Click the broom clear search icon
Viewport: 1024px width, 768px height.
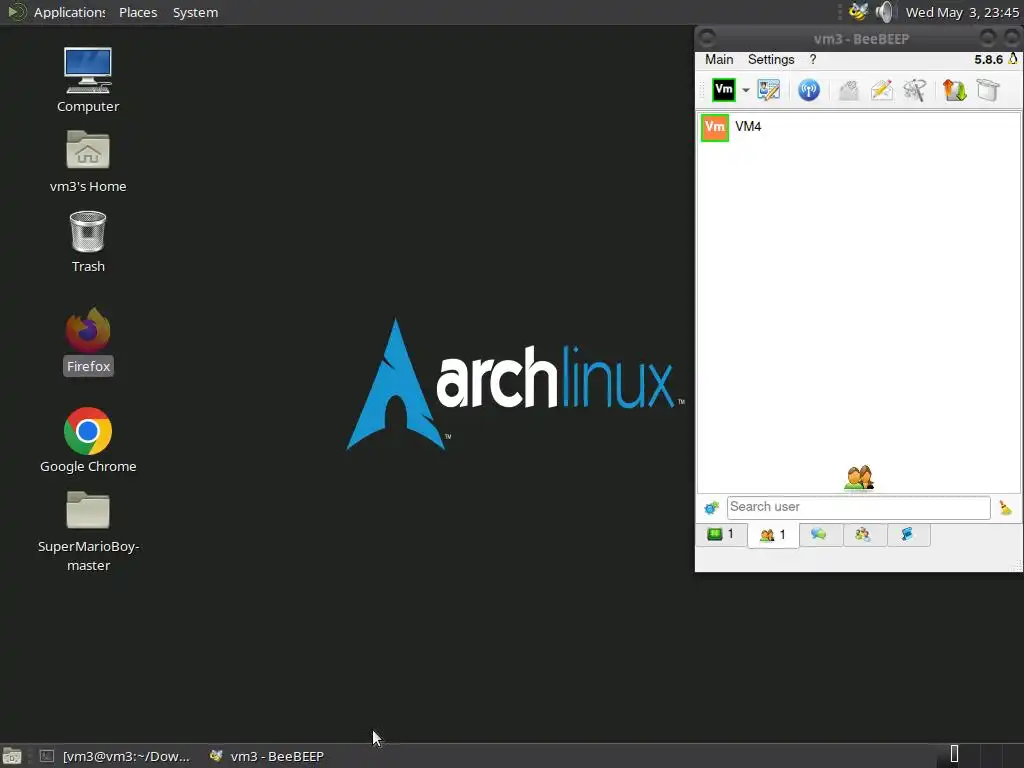point(1005,507)
